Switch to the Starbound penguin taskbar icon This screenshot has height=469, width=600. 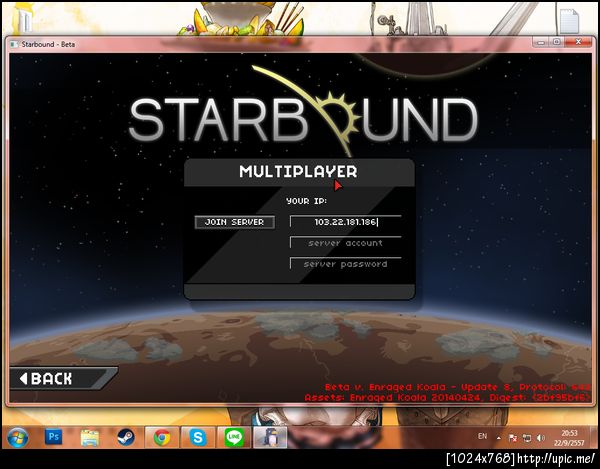(x=270, y=437)
